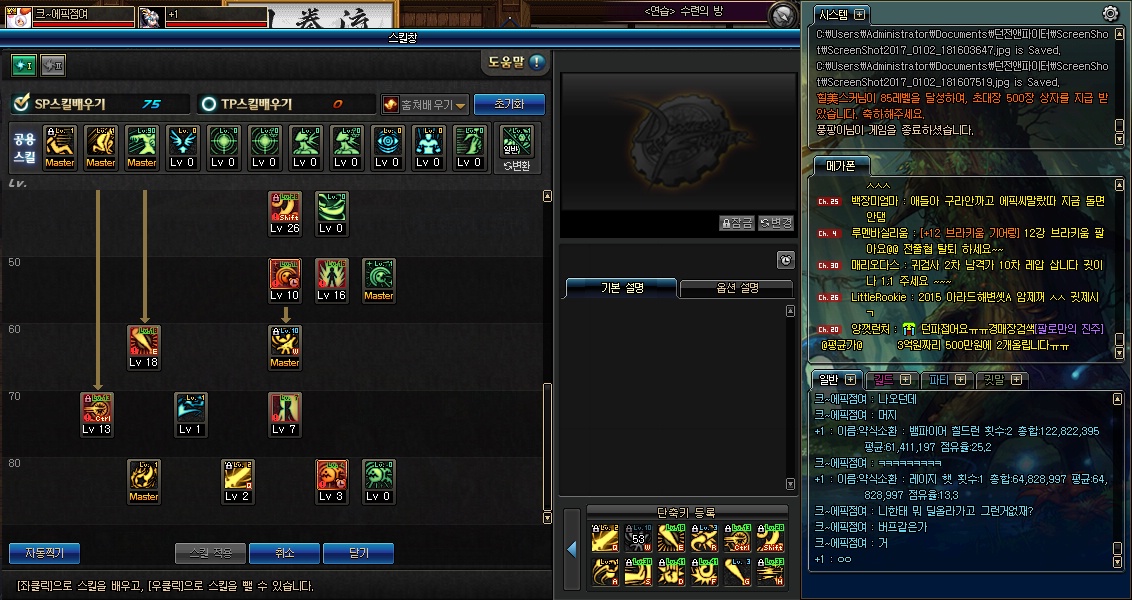The image size is (1132, 600).
Task: Toggle the 잠금 lock button under preview
Action: pyautogui.click(x=737, y=223)
